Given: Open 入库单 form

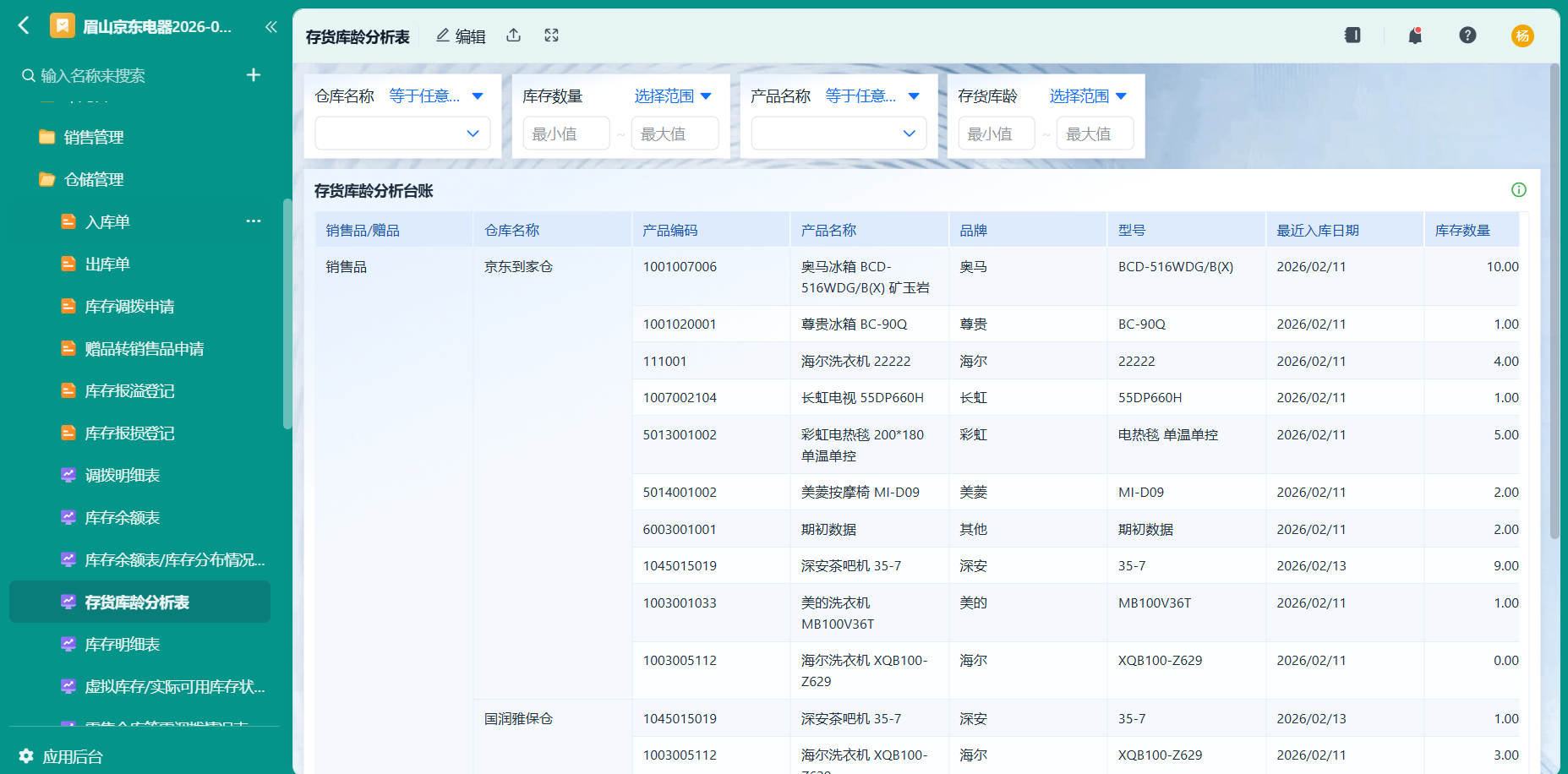Looking at the screenshot, I should tap(107, 221).
